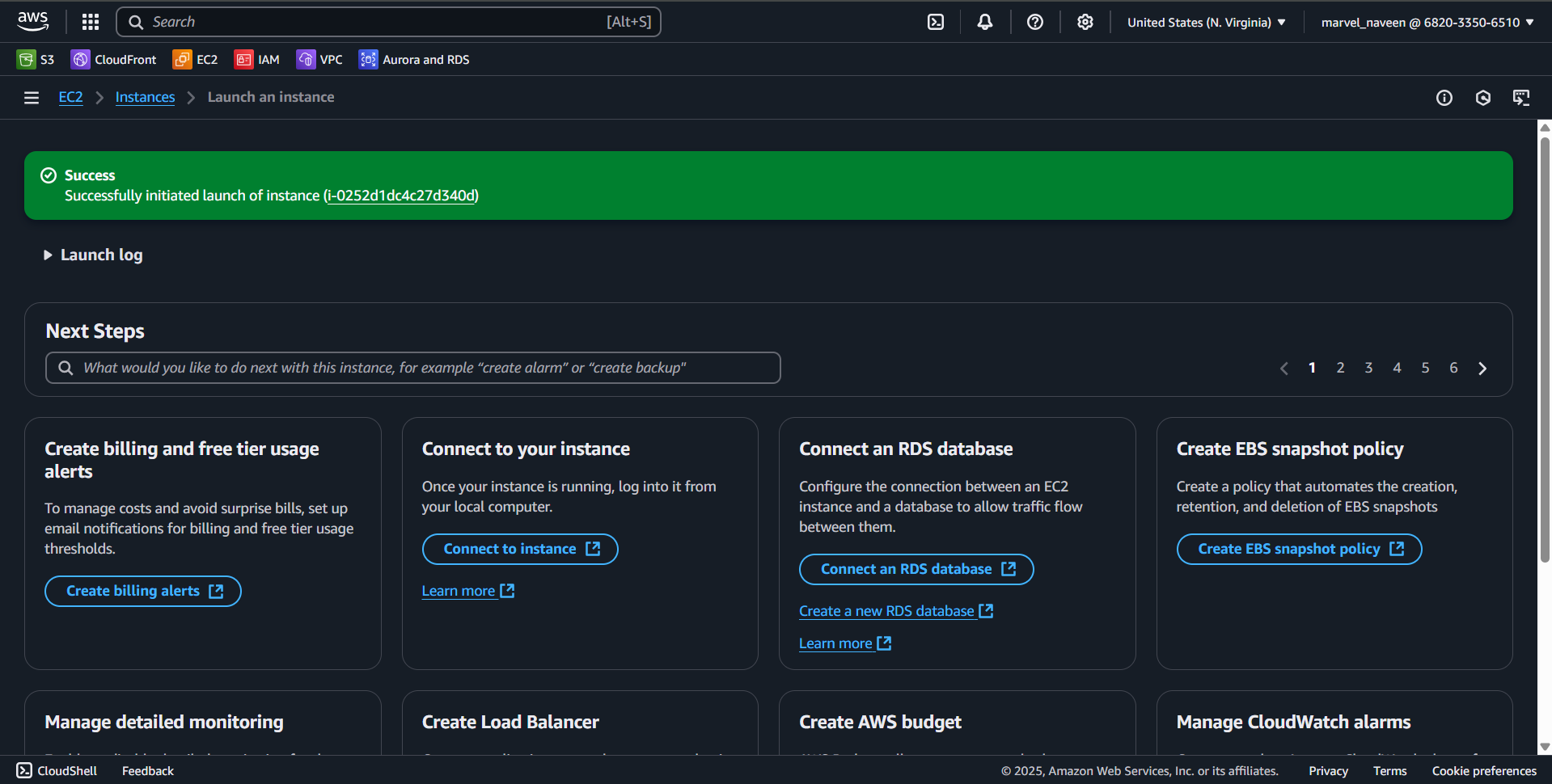Click the scrollbar up arrow

(1545, 127)
